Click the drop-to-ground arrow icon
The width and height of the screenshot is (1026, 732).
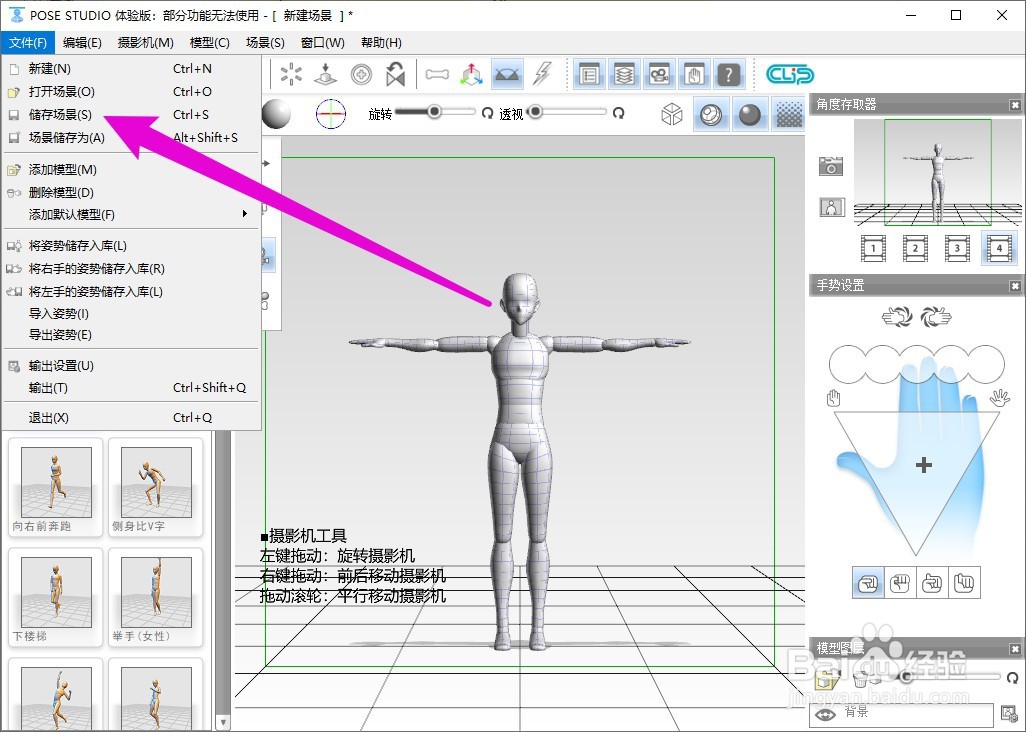pos(325,75)
